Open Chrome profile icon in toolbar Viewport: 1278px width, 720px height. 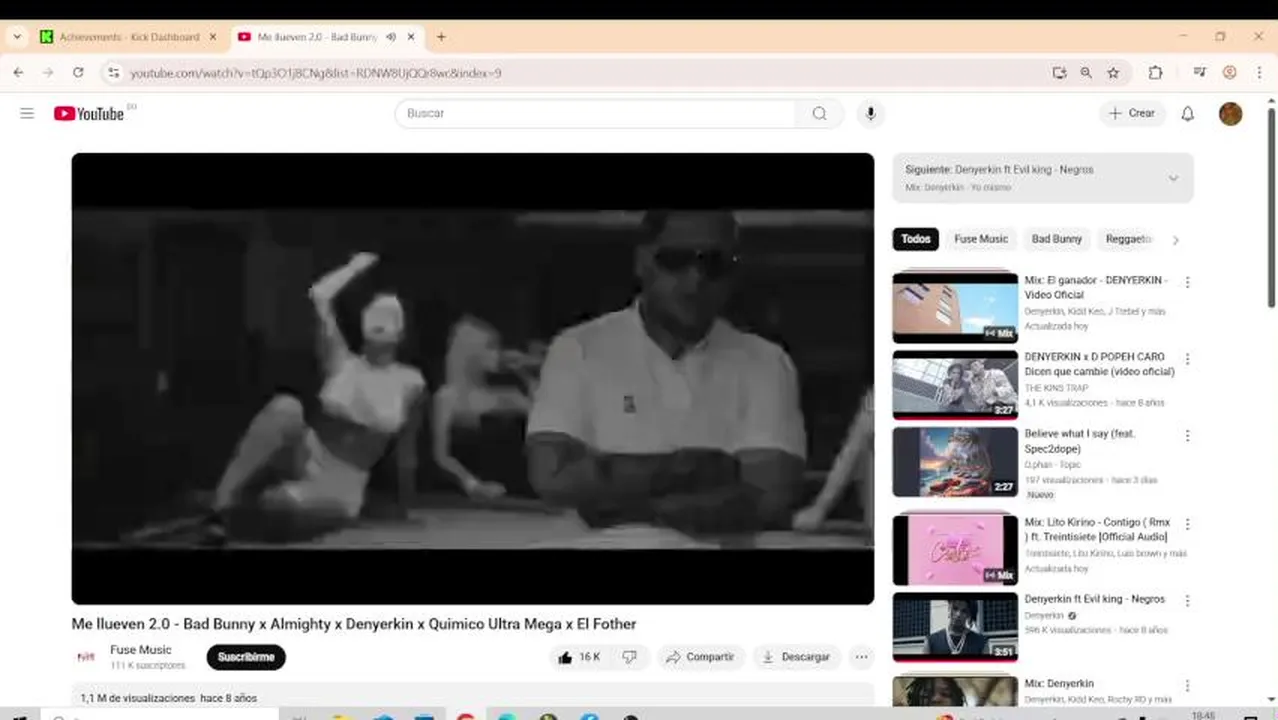(1230, 72)
